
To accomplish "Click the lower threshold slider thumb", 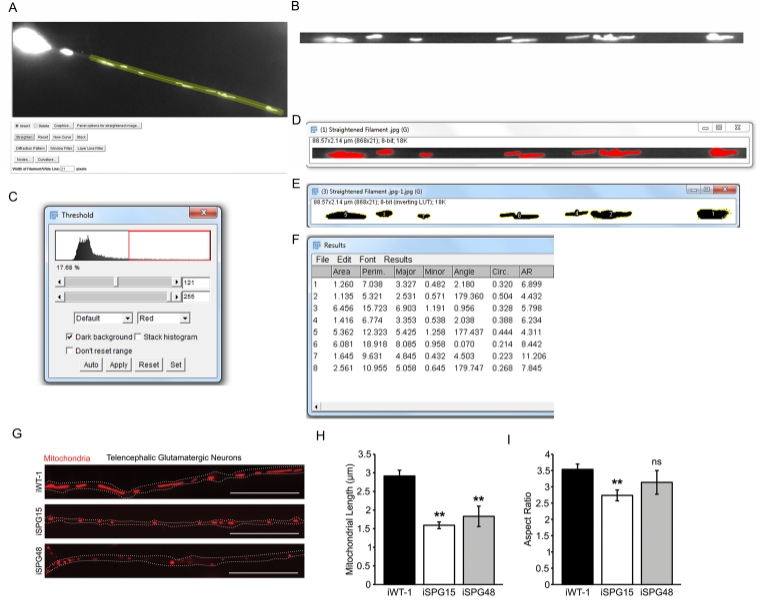I will 116,282.
